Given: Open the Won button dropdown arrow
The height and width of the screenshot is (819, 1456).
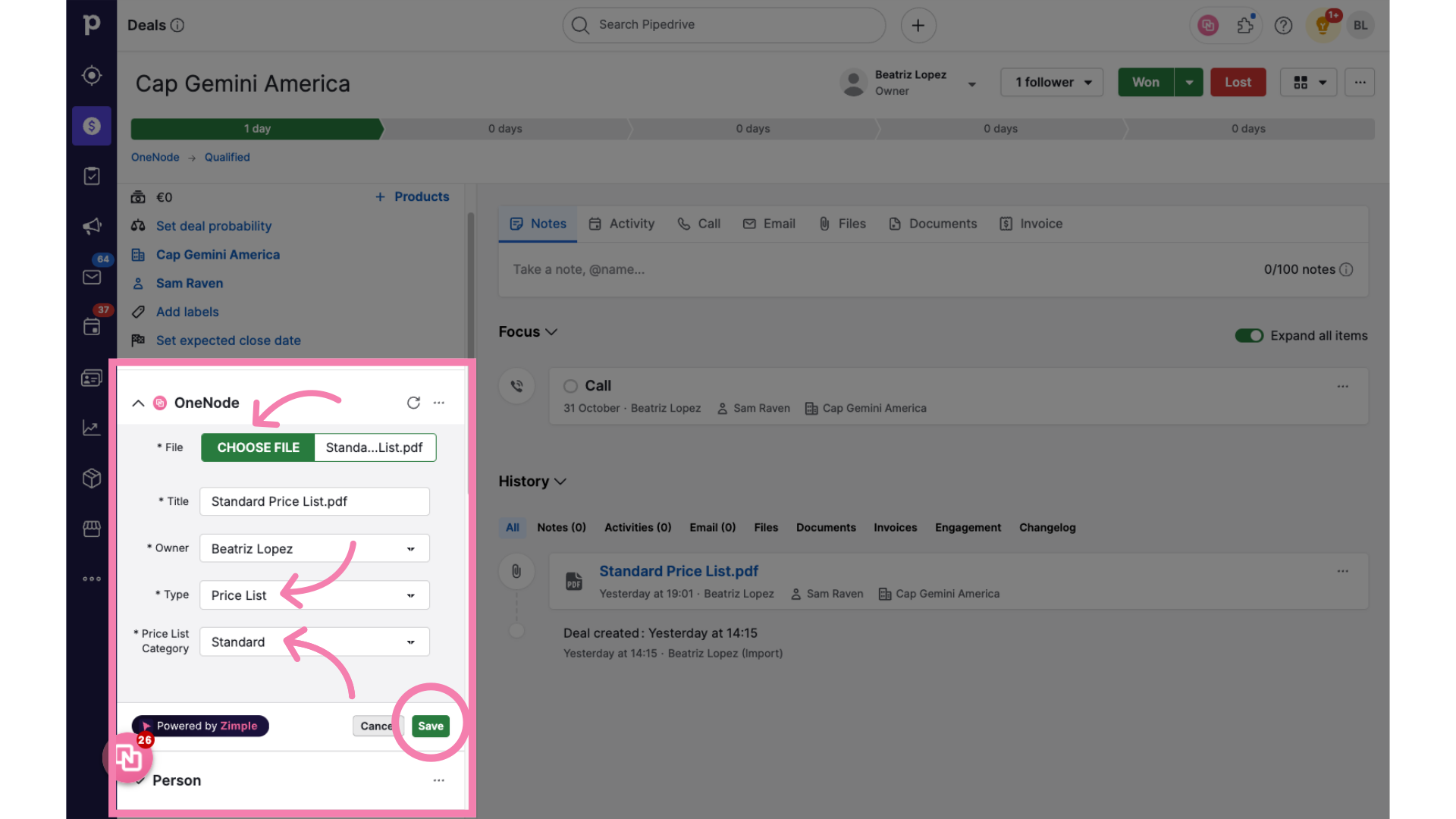Looking at the screenshot, I should click(x=1189, y=82).
